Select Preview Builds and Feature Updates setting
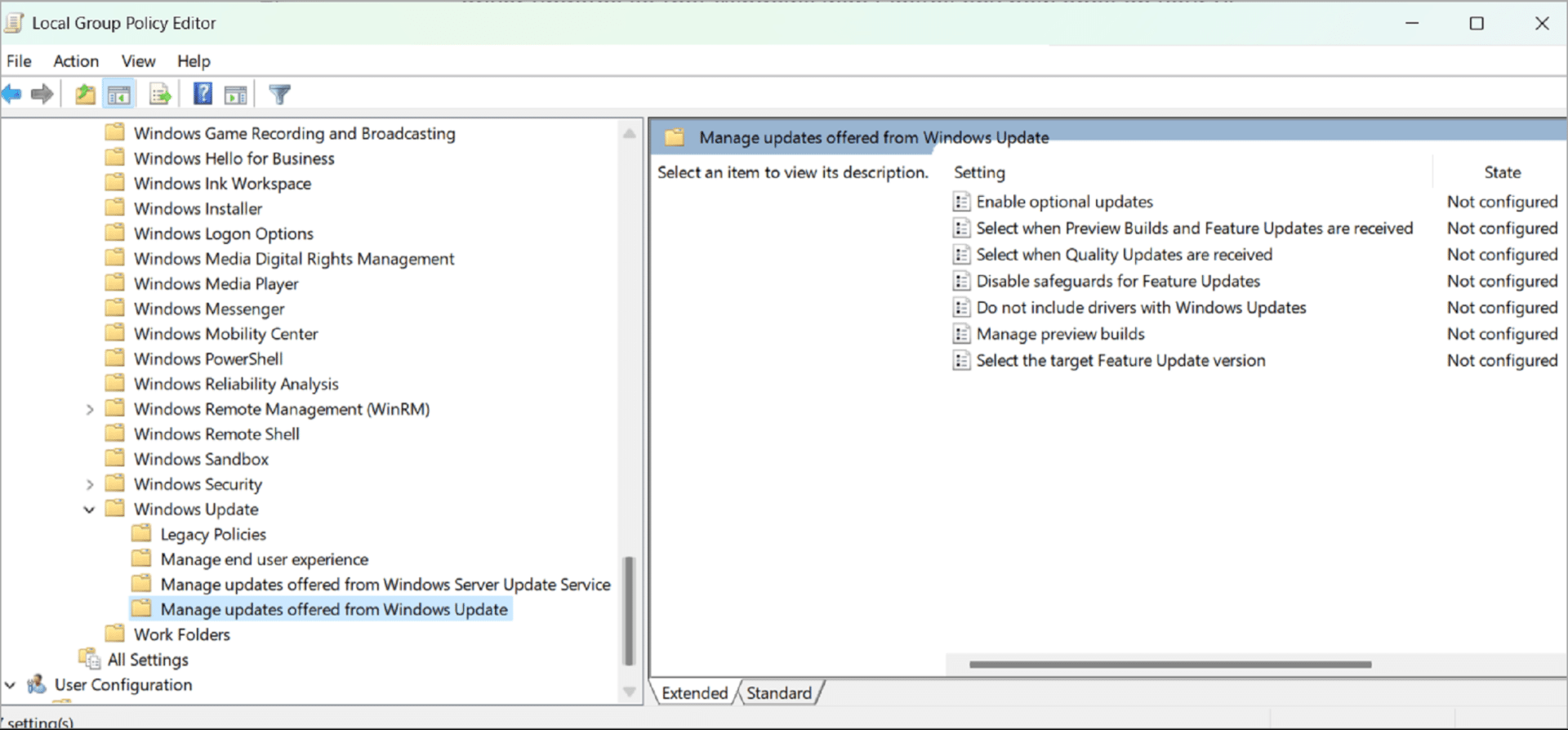Viewport: 1568px width, 730px height. (1194, 229)
